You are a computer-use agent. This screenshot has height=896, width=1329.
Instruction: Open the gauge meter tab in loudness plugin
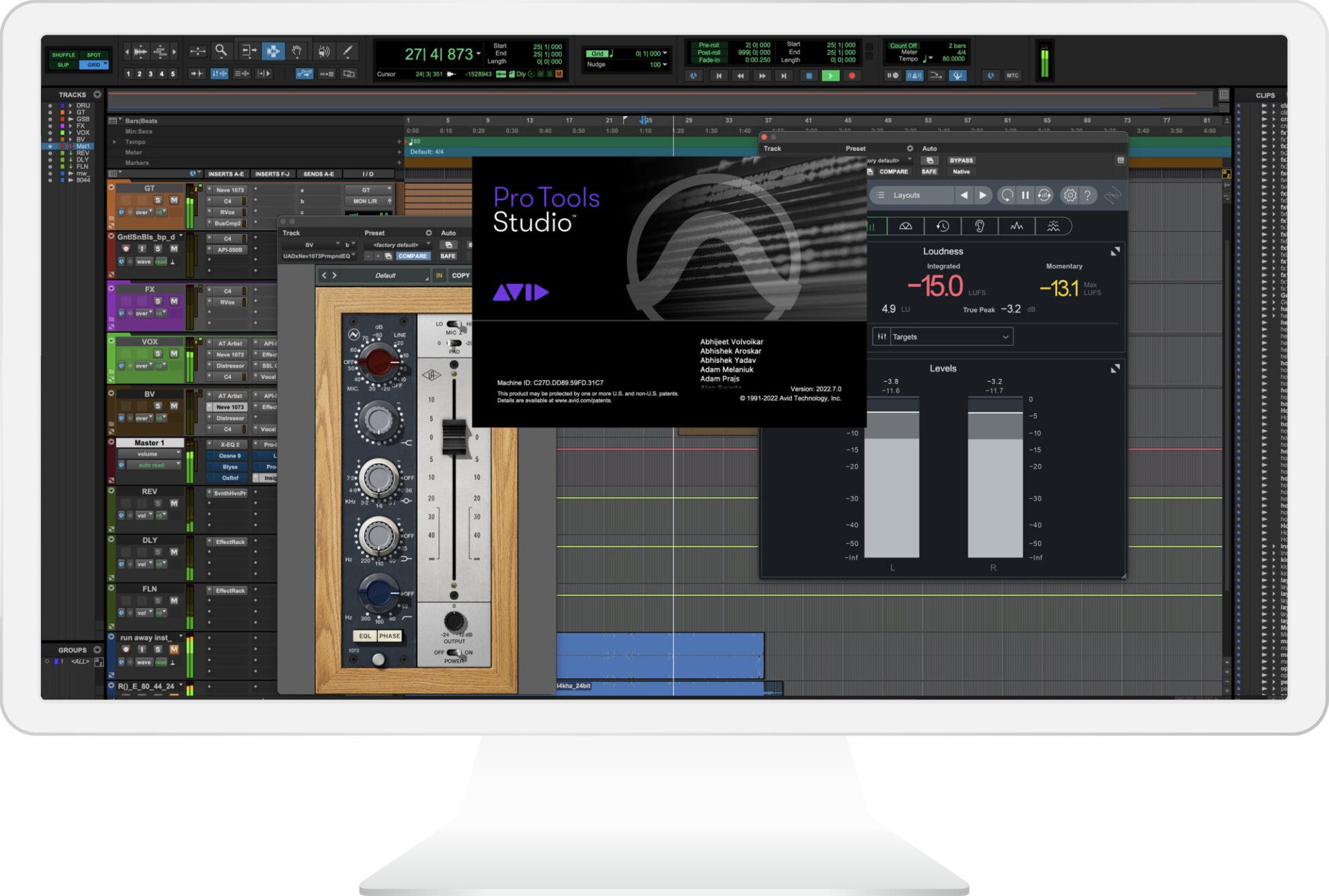(906, 226)
